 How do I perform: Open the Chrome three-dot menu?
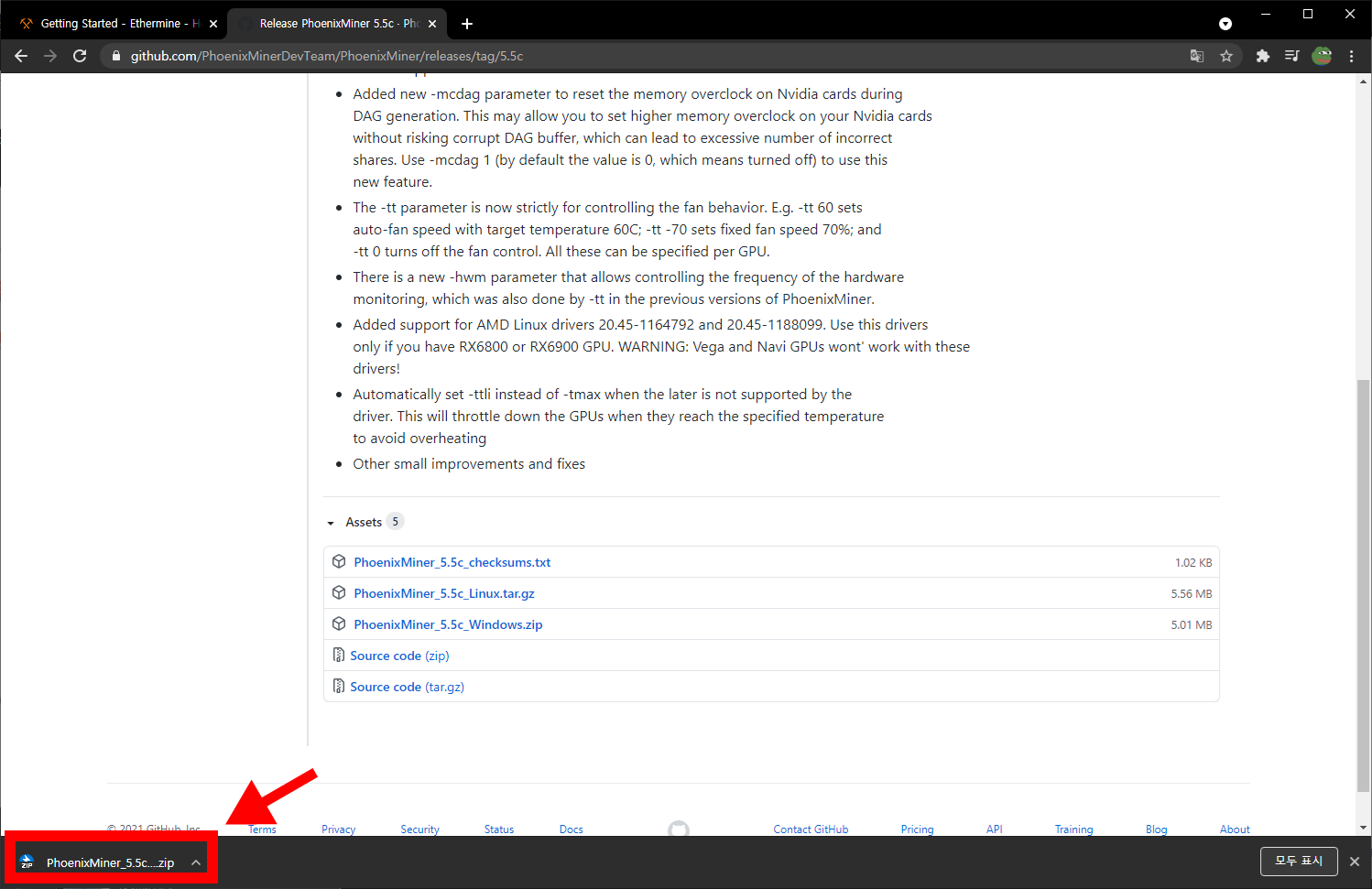(1351, 56)
